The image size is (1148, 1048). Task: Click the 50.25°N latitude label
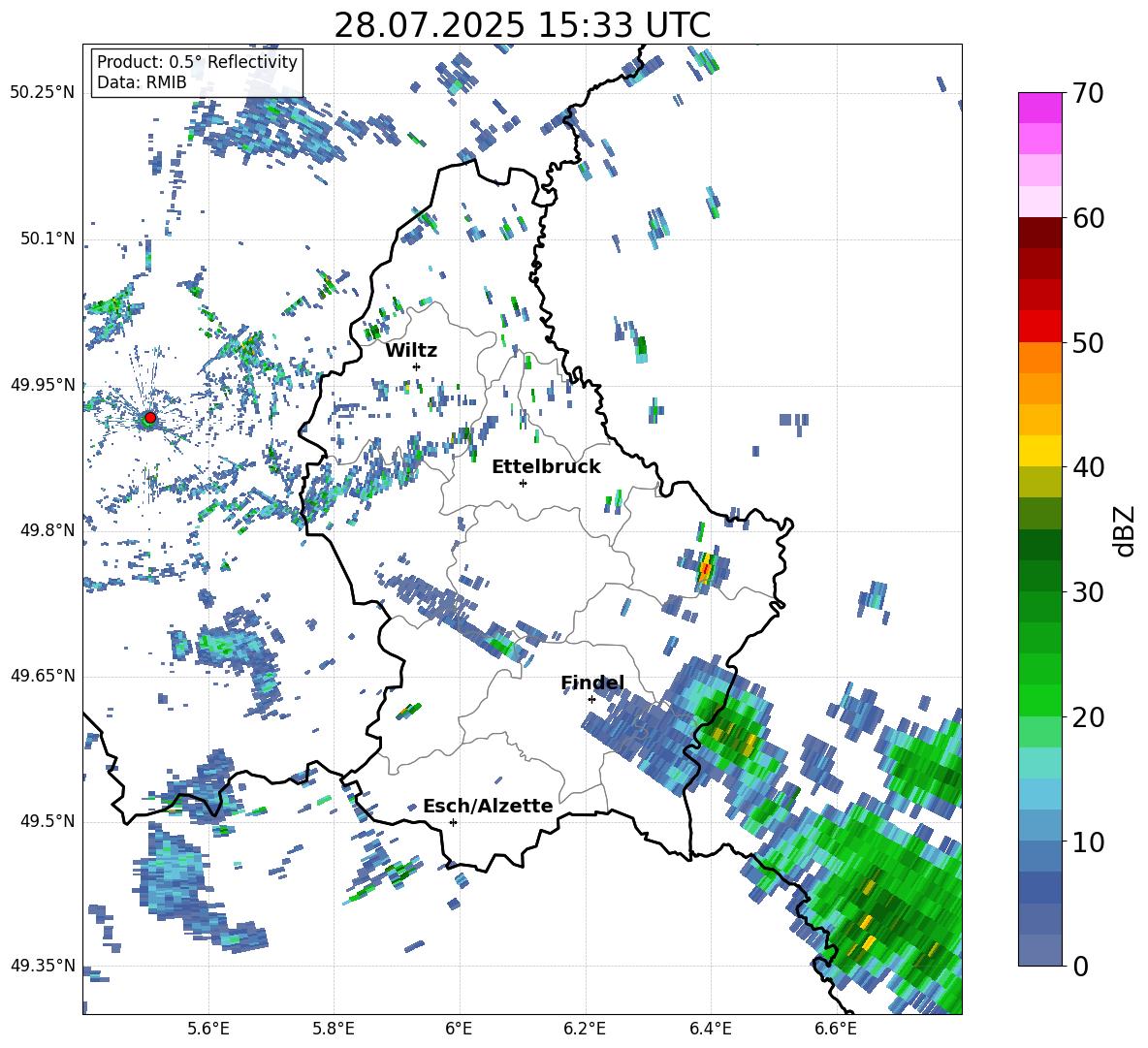[43, 93]
